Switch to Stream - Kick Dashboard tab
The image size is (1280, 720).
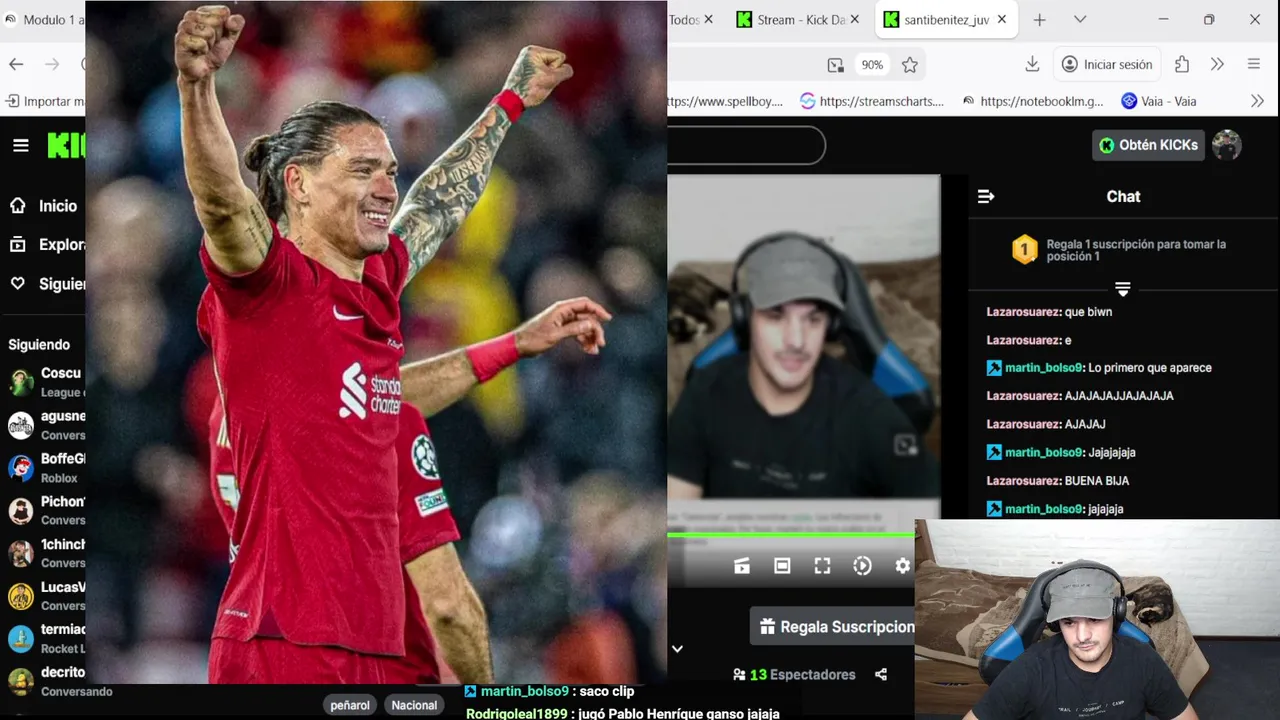pyautogui.click(x=790, y=20)
